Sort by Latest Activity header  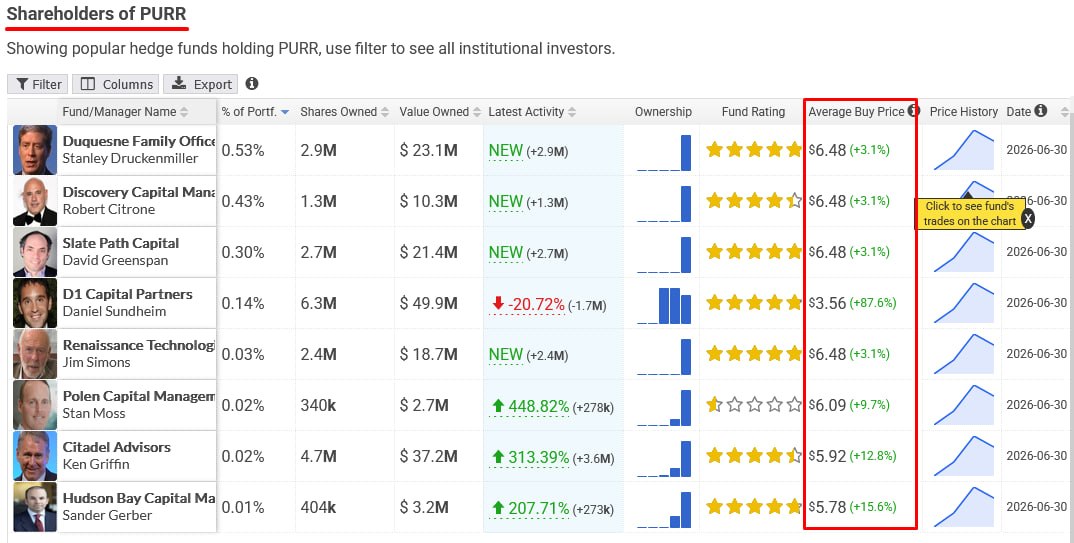click(x=532, y=112)
